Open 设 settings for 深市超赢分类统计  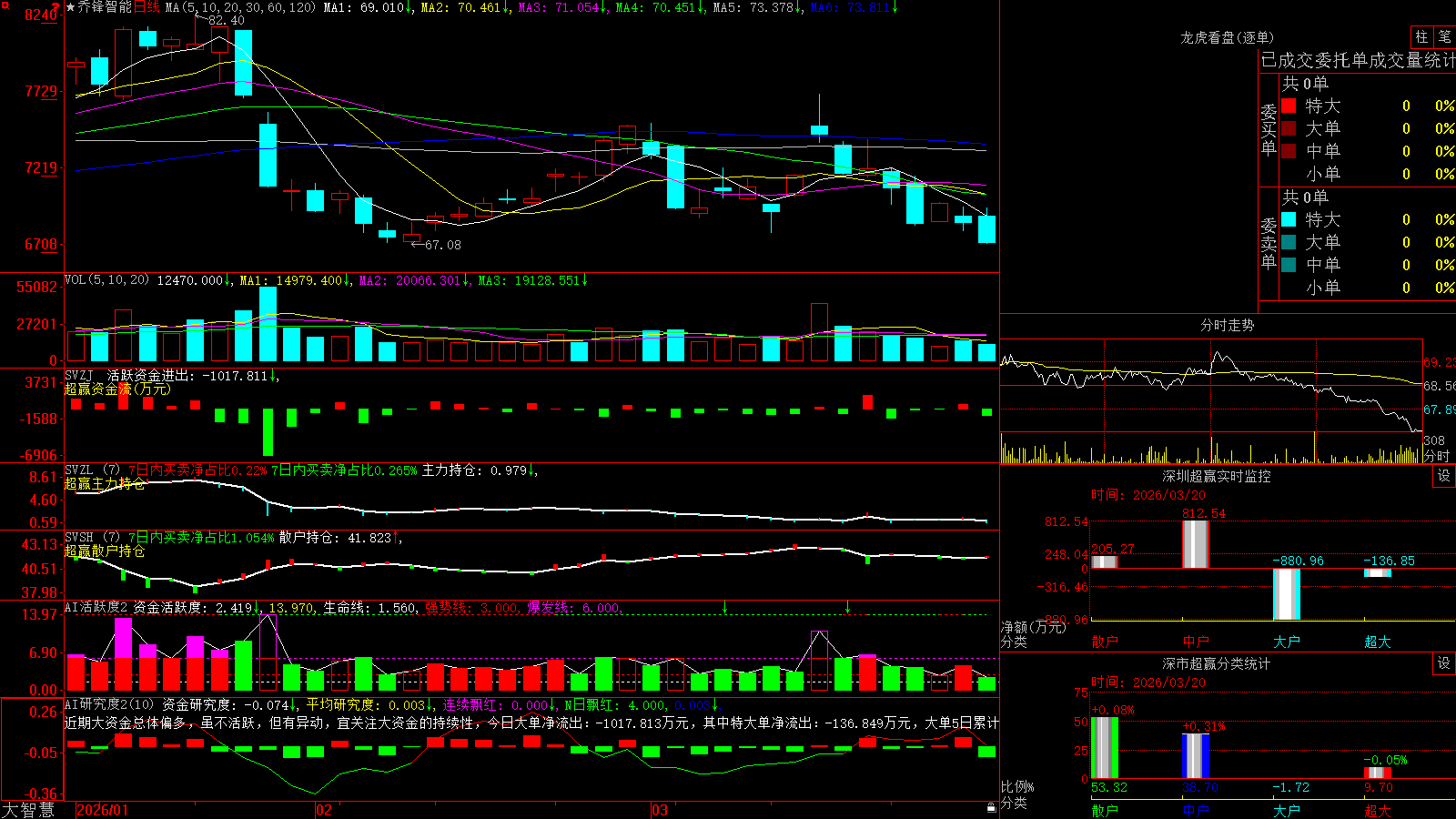pos(1444,663)
